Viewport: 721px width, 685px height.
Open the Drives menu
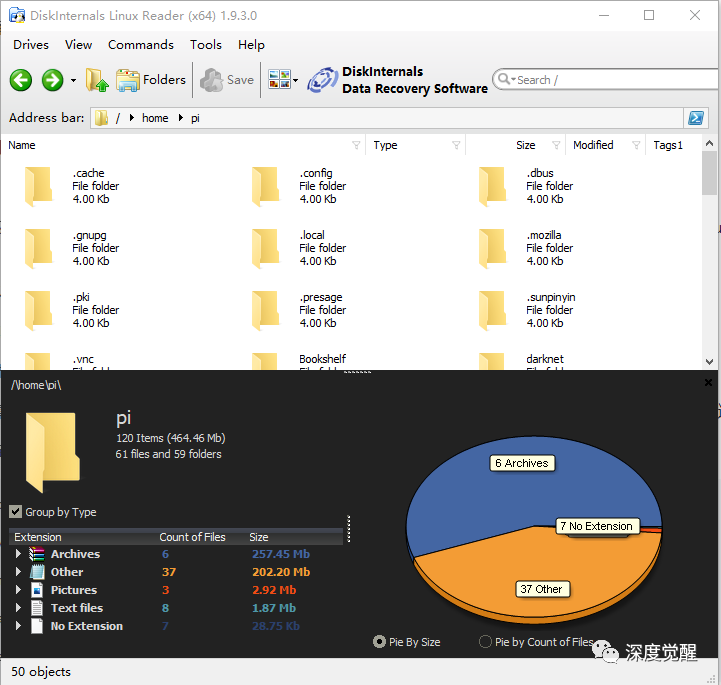point(31,45)
